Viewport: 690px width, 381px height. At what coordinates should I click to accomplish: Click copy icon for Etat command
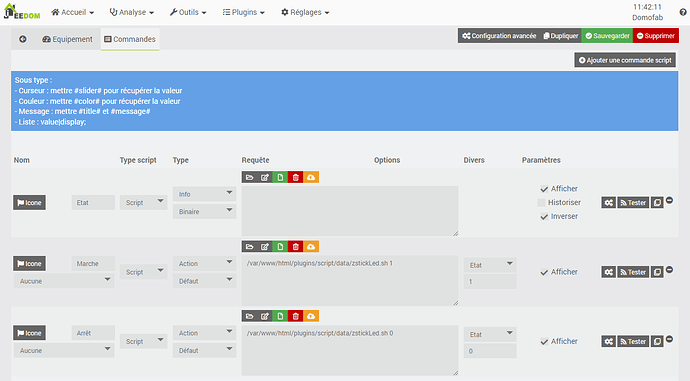point(657,203)
